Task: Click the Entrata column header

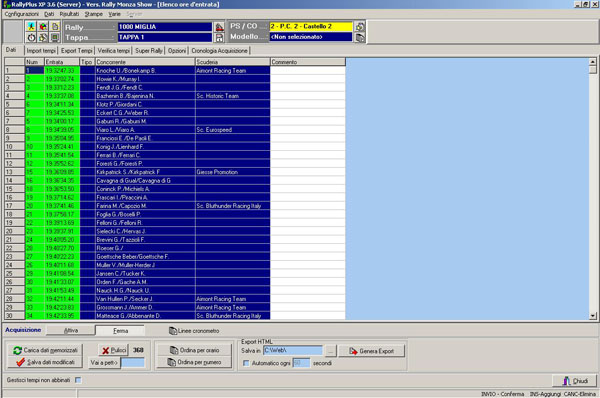Action: 62,62
